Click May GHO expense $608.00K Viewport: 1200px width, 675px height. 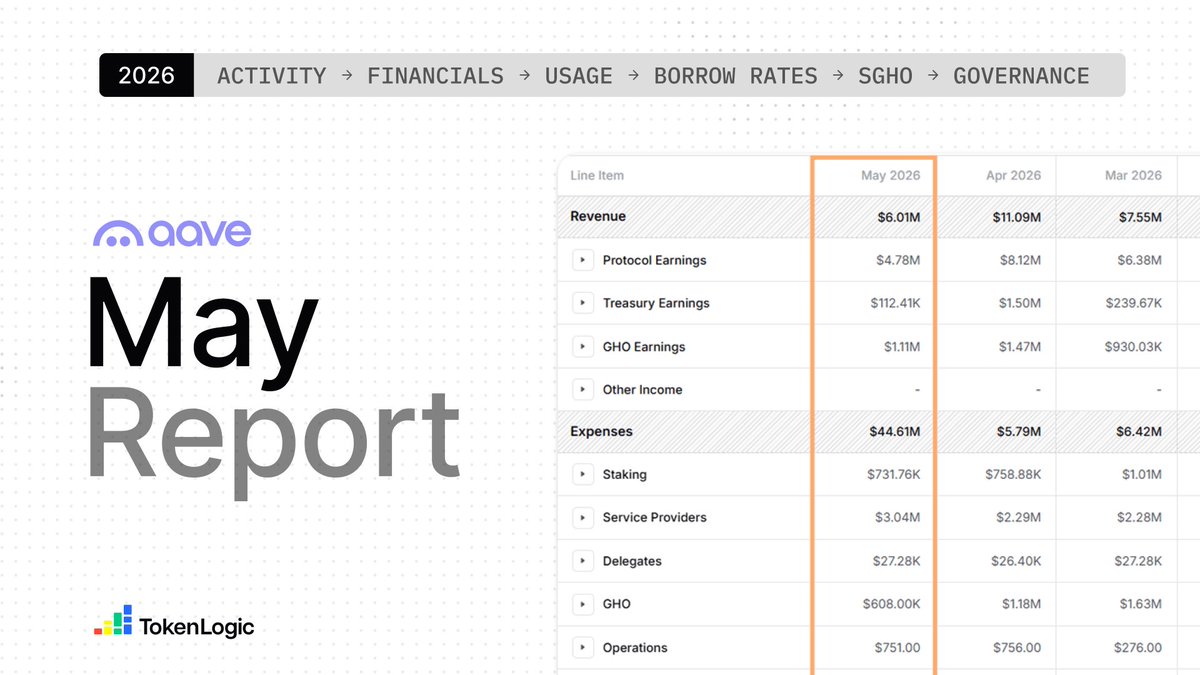point(892,604)
